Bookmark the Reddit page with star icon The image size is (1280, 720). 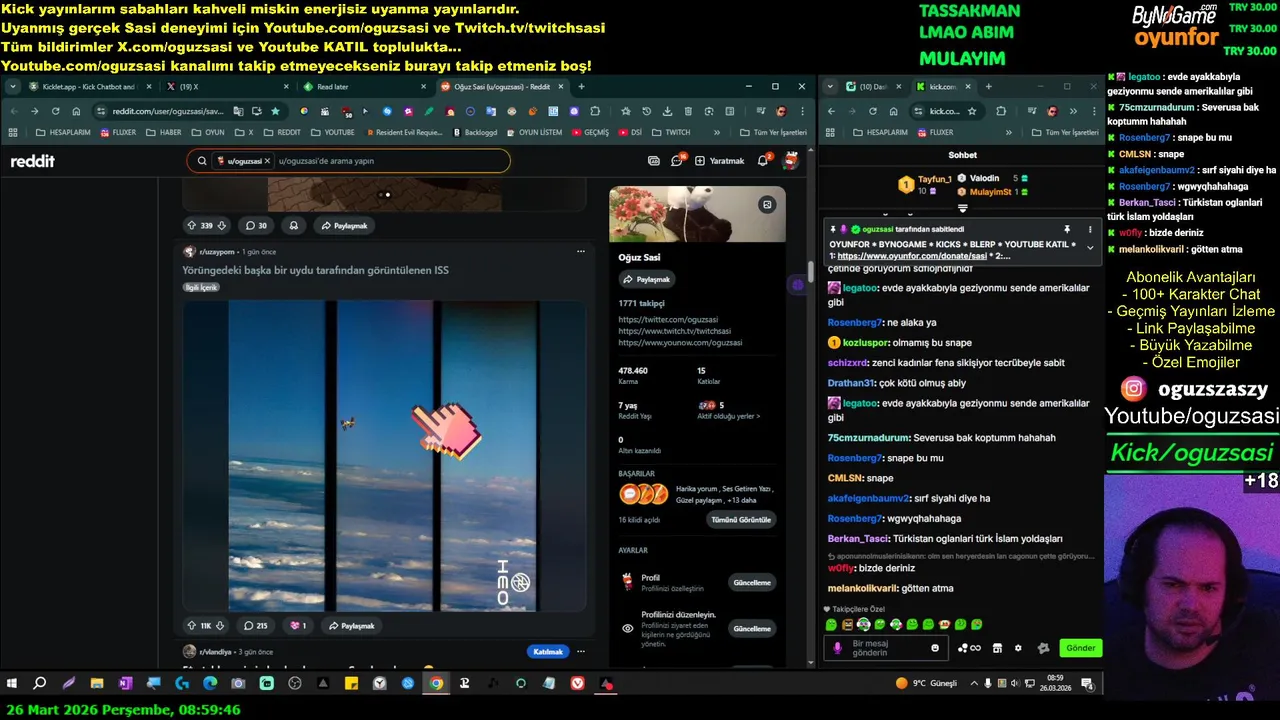pyautogui.click(x=275, y=111)
